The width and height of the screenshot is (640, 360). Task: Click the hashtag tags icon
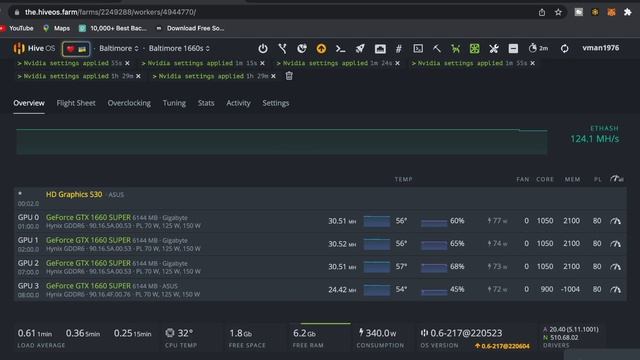(x=399, y=49)
